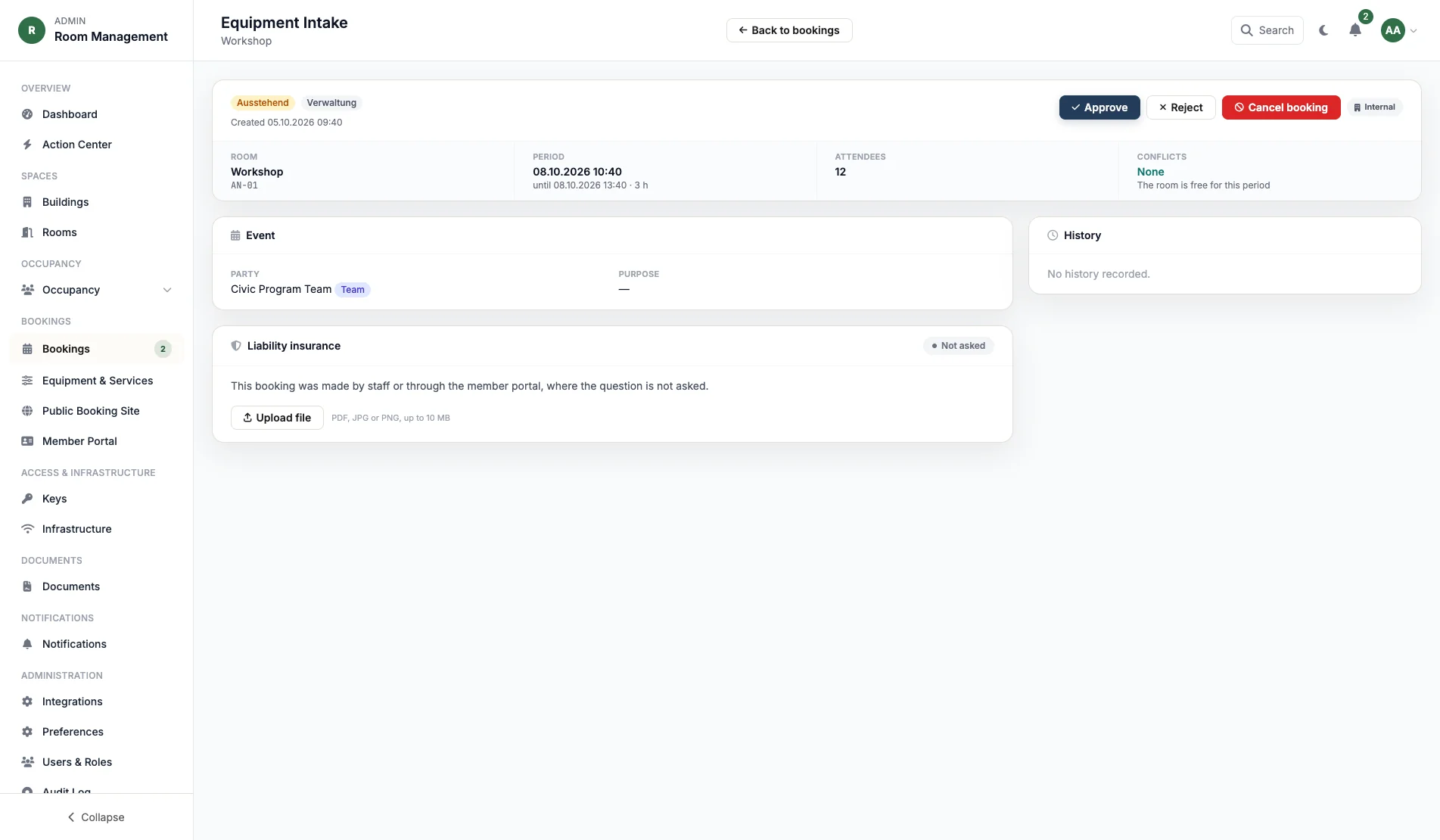
Task: Click the Civic Program Team party name
Action: point(281,289)
